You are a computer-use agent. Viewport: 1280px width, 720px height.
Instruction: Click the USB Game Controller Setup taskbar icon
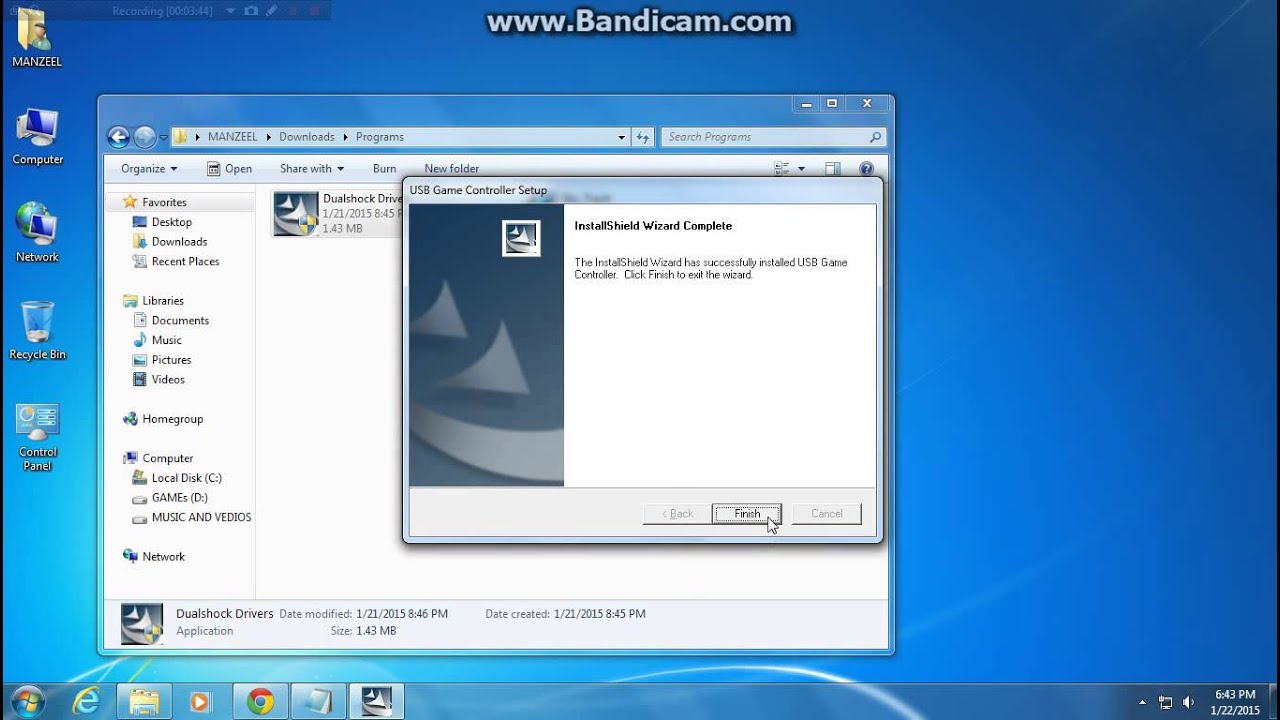point(377,702)
